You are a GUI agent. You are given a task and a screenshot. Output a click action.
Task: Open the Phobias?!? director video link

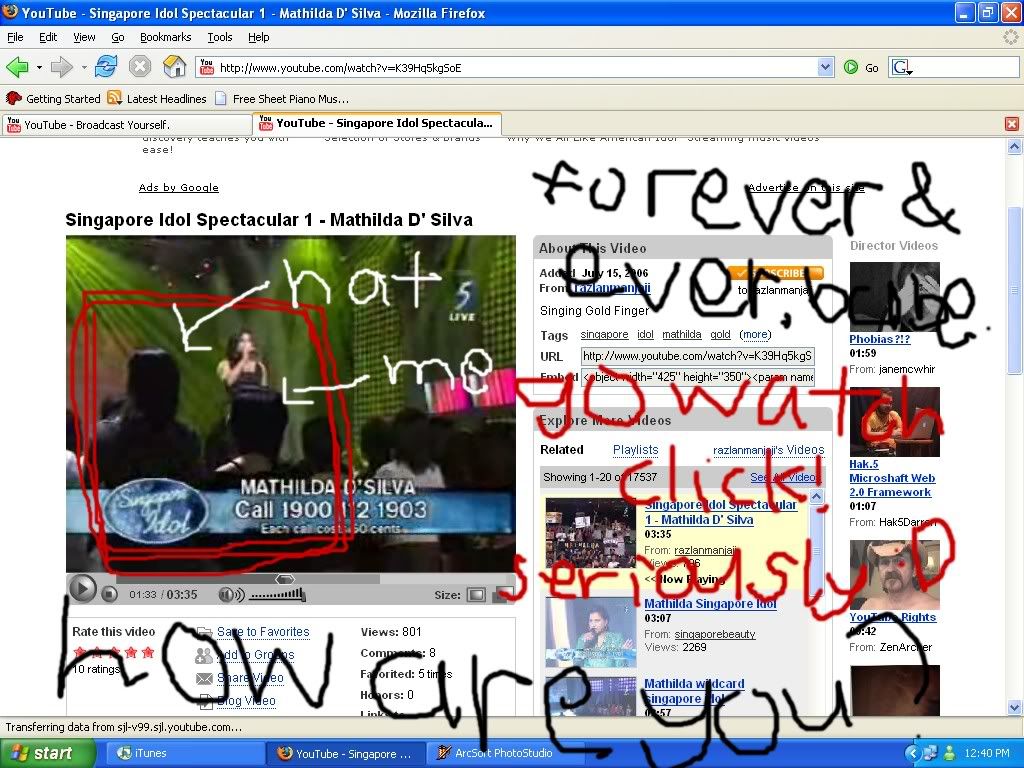(x=880, y=339)
